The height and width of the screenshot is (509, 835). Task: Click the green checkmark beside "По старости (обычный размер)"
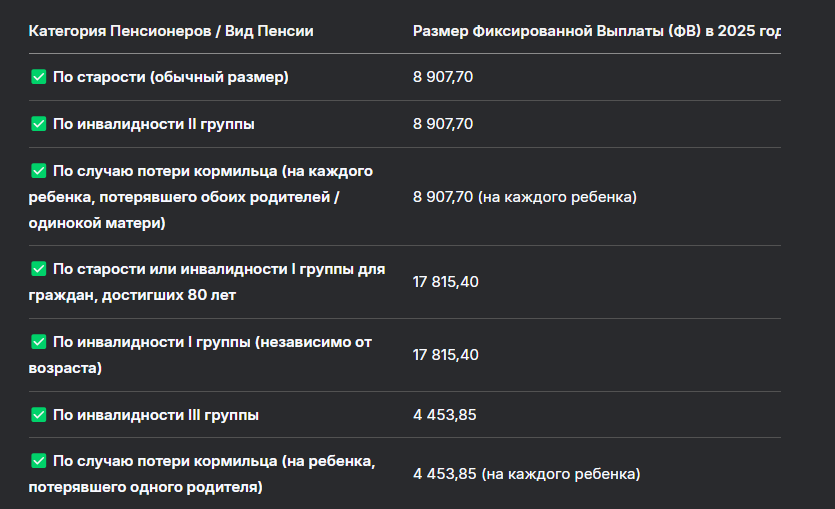(39, 77)
